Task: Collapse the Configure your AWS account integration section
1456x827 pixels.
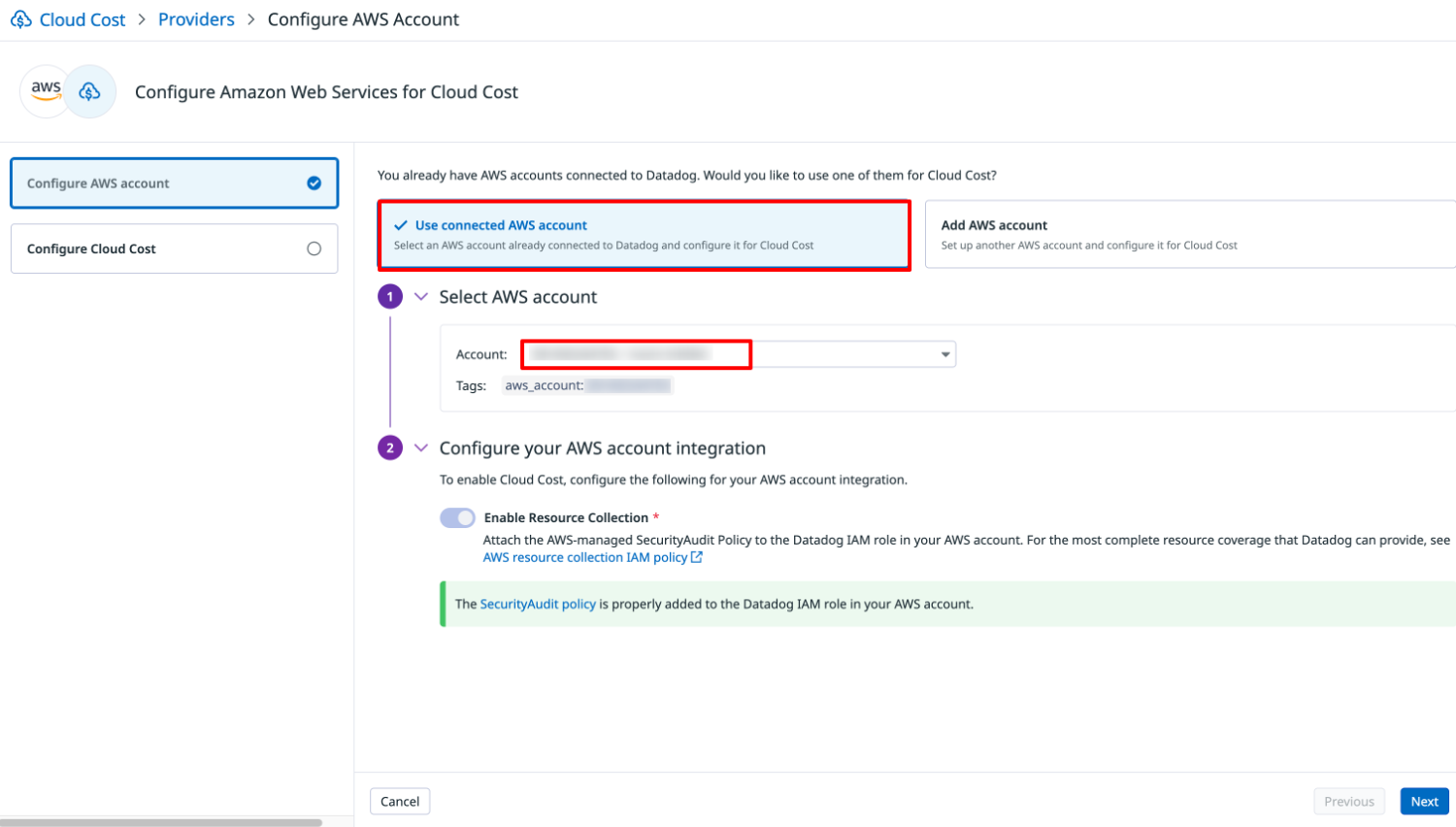Action: click(421, 447)
